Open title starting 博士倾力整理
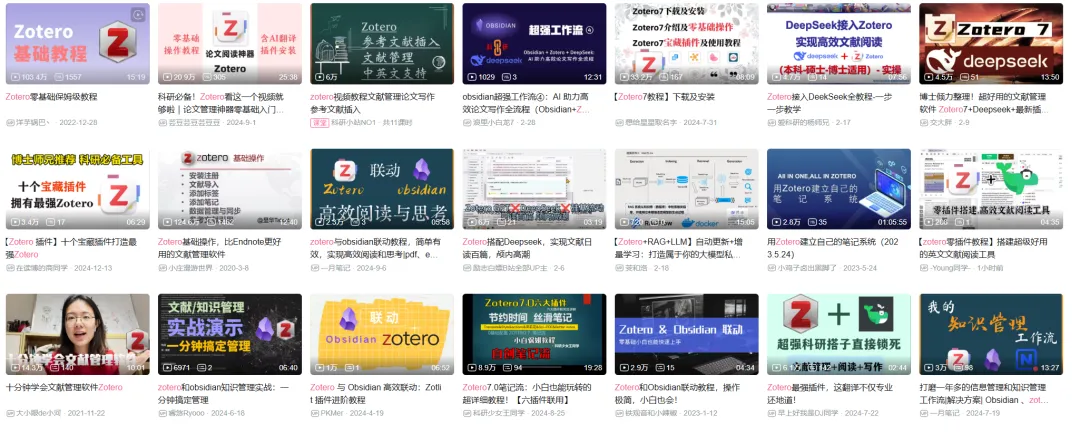Screen dimensions: 1080x433 [x=984, y=103]
